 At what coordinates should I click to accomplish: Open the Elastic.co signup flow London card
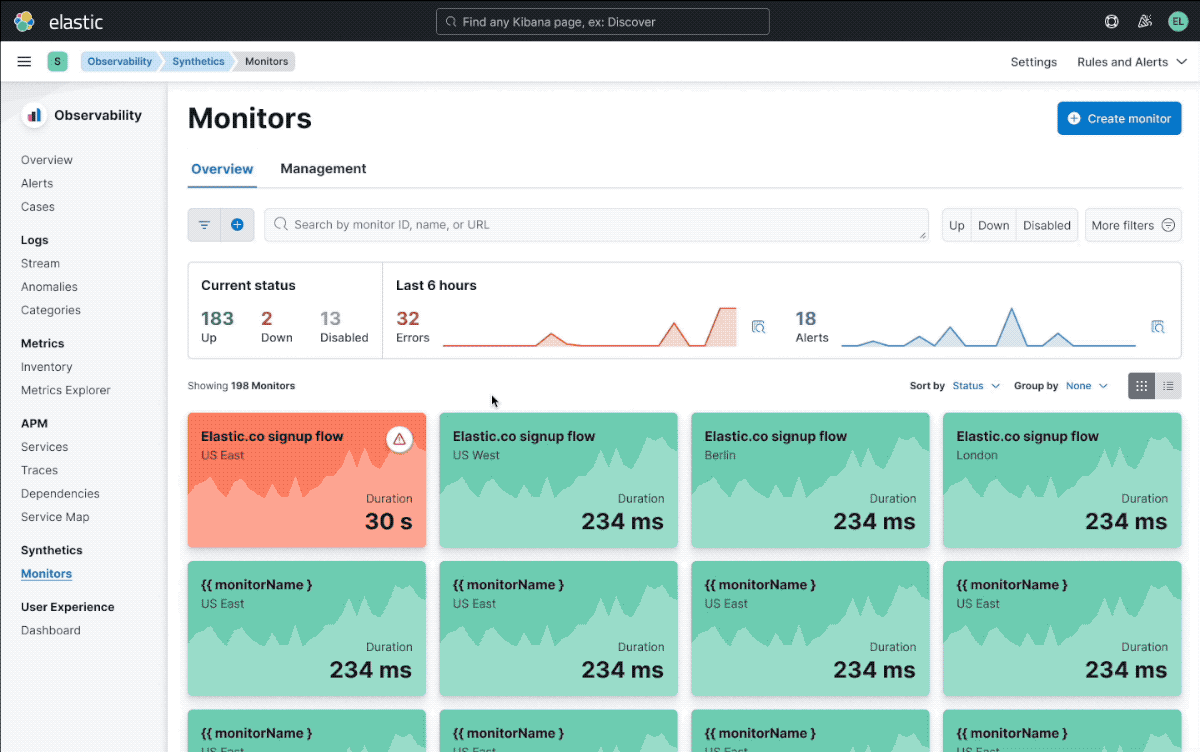[1062, 480]
